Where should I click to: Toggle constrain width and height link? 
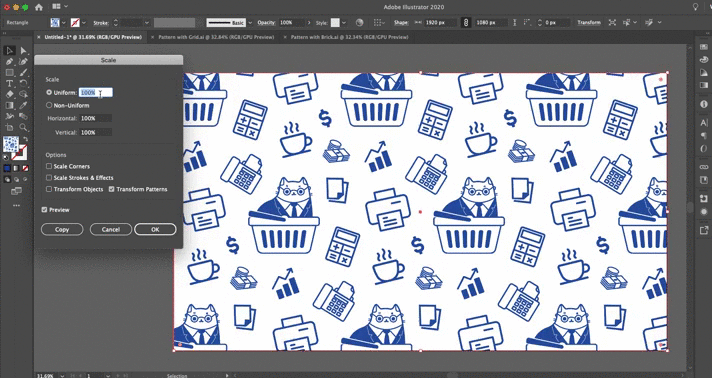(x=465, y=22)
